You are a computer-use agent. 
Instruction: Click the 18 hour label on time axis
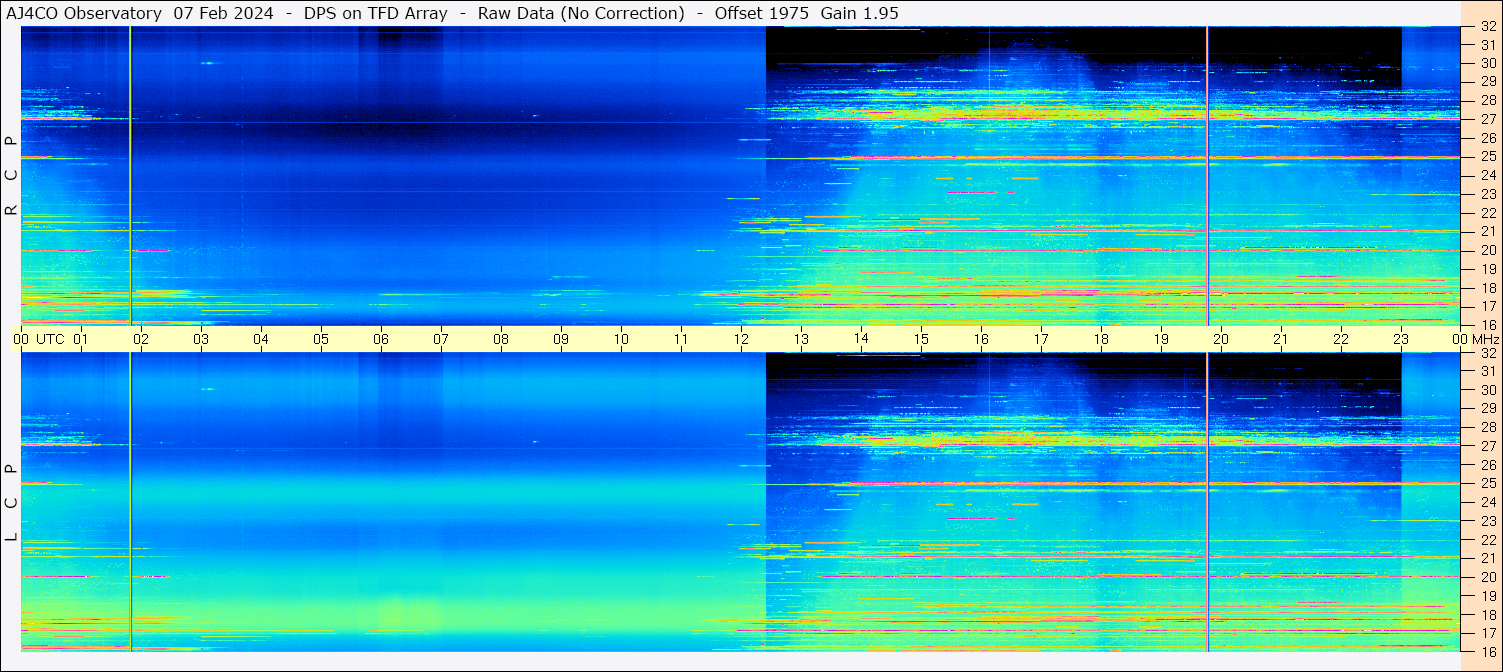[1101, 339]
